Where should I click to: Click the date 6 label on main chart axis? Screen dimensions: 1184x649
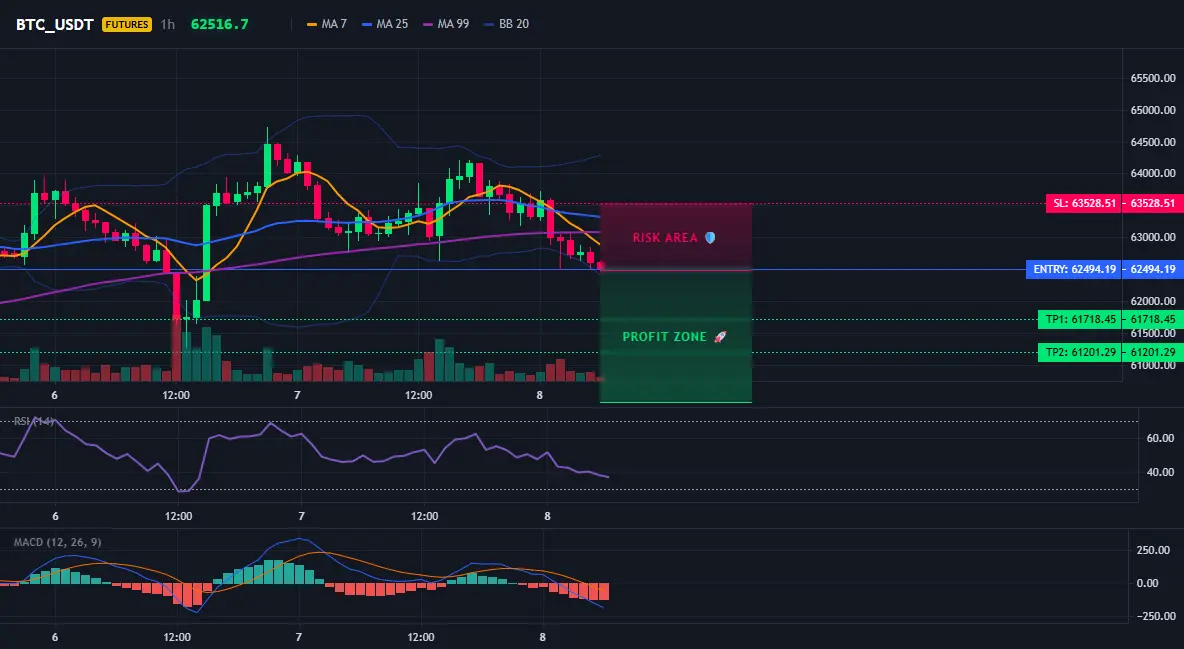point(54,395)
